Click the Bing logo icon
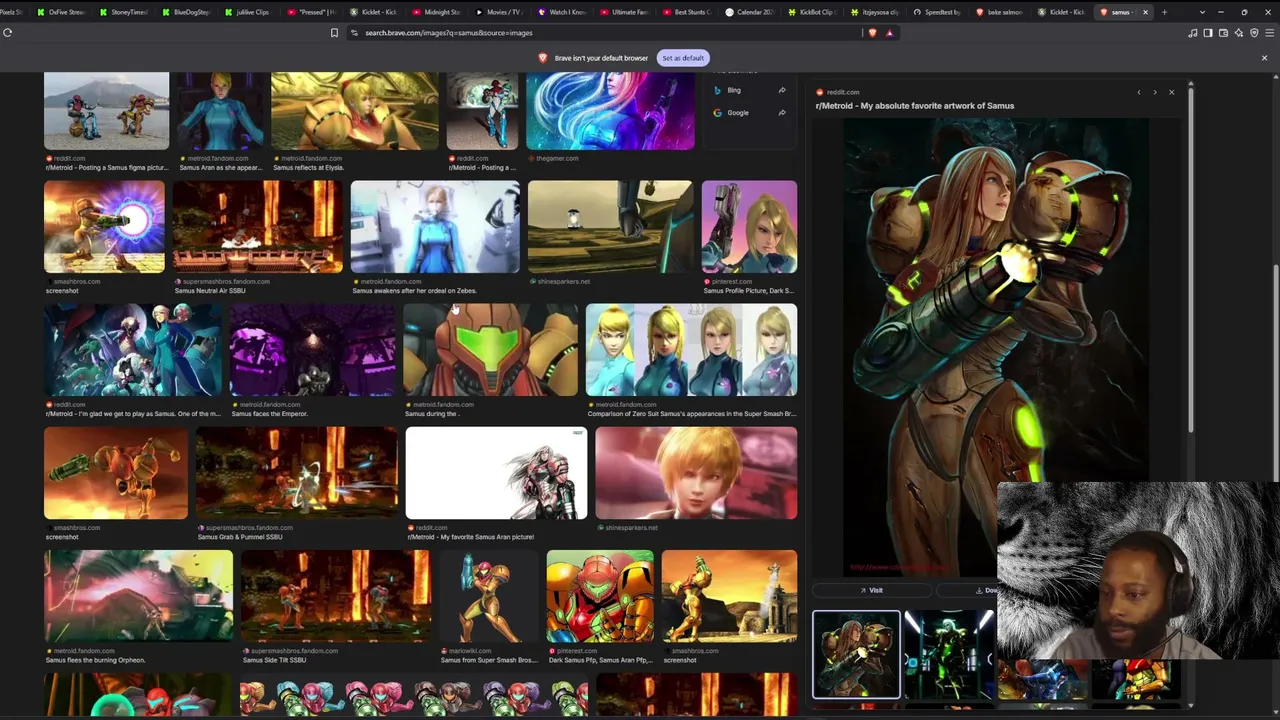Viewport: 1280px width, 720px height. 717,90
